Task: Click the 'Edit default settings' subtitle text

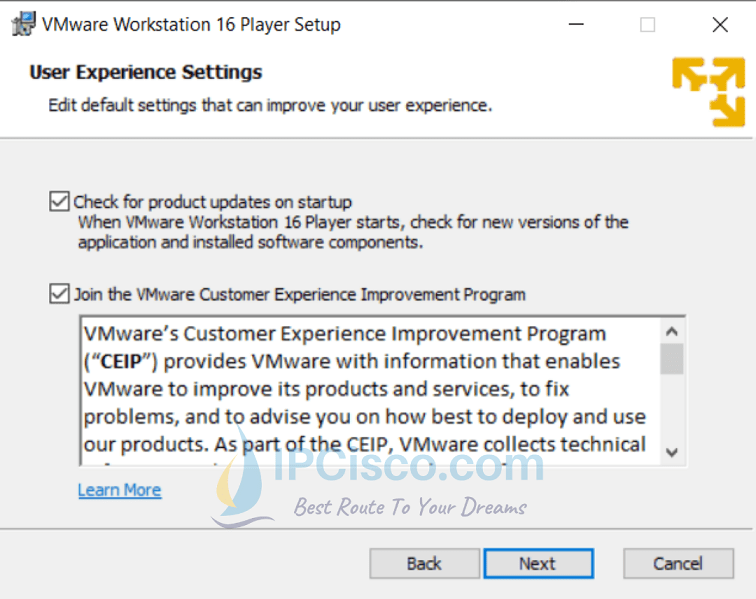Action: click(270, 105)
